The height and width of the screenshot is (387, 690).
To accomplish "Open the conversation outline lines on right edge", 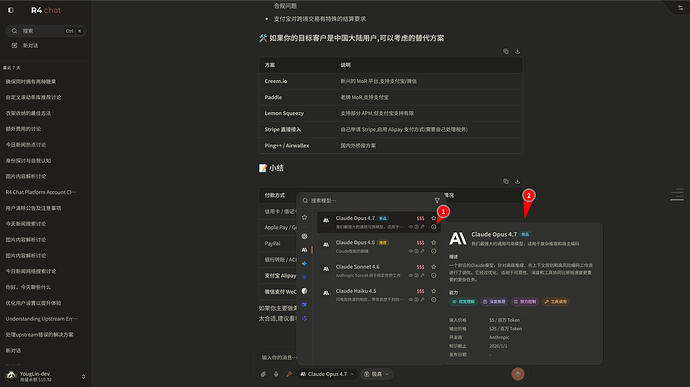I will pyautogui.click(x=677, y=195).
